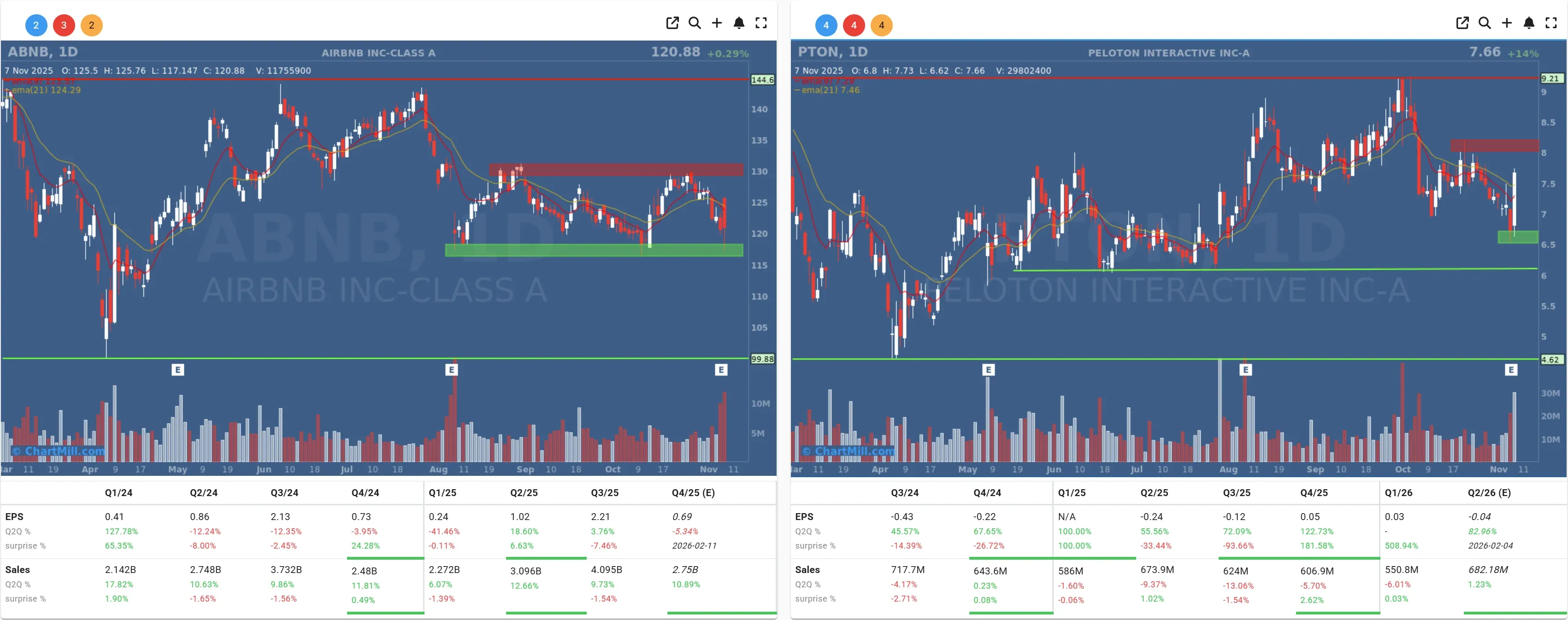Open search on the ABNB chart toolbar
The image size is (1568, 620).
click(695, 23)
